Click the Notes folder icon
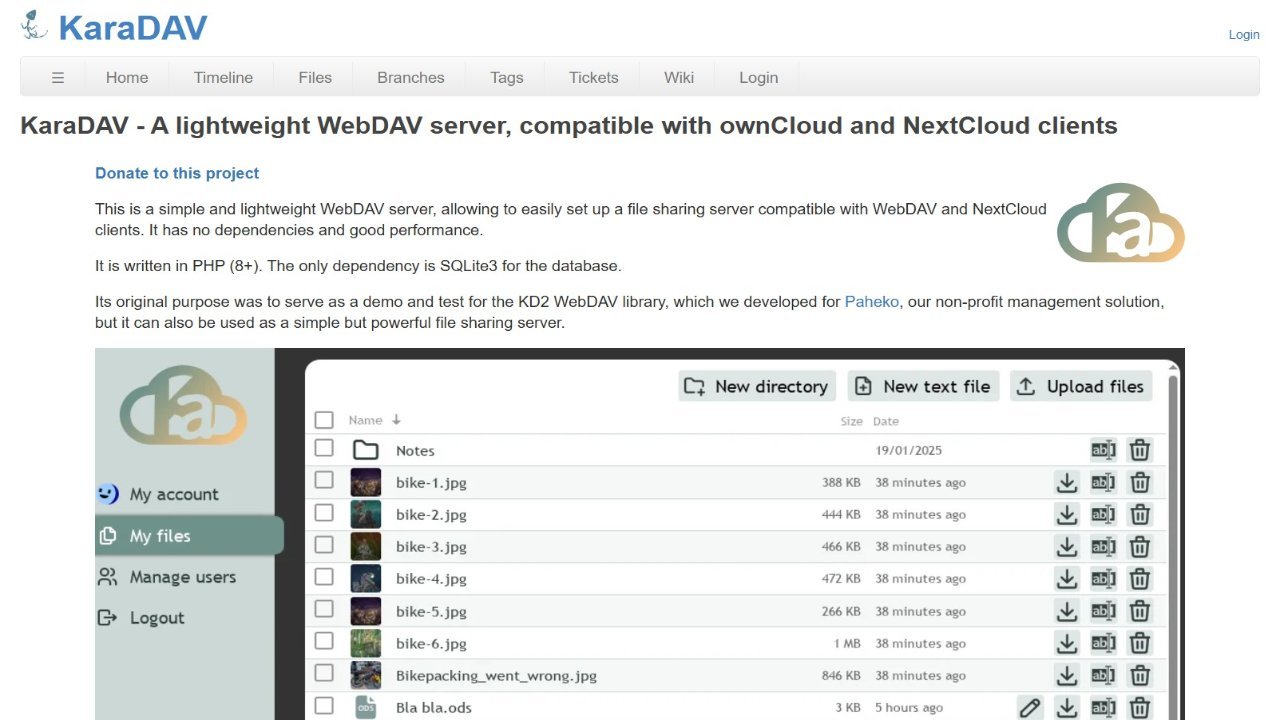Image resolution: width=1280 pixels, height=720 pixels. pyautogui.click(x=365, y=451)
